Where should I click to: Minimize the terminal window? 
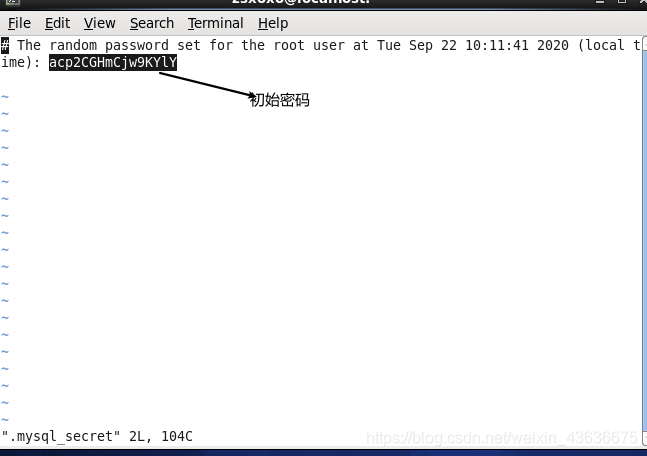tap(600, 2)
